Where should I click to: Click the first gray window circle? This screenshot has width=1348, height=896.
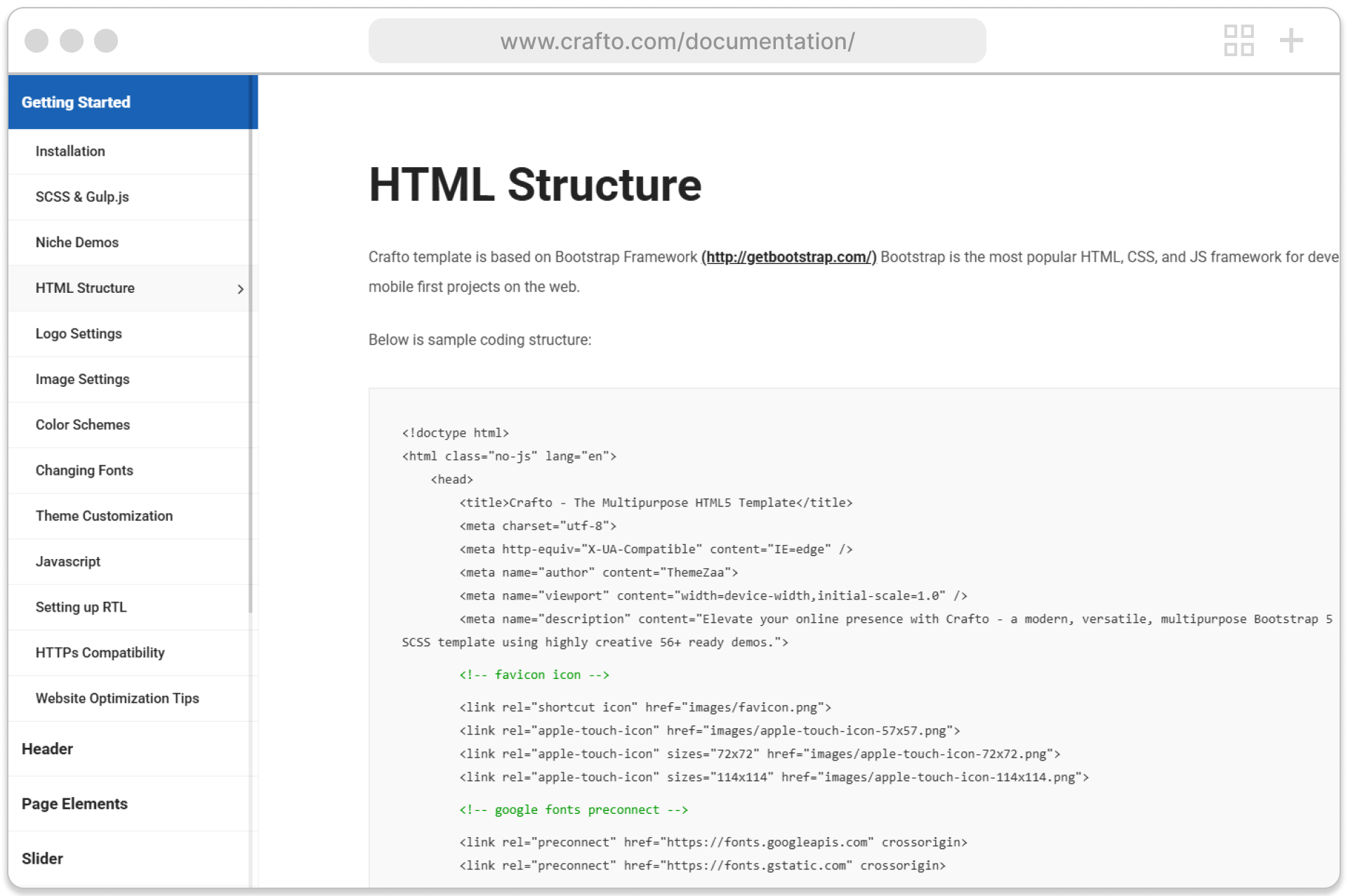[x=37, y=41]
